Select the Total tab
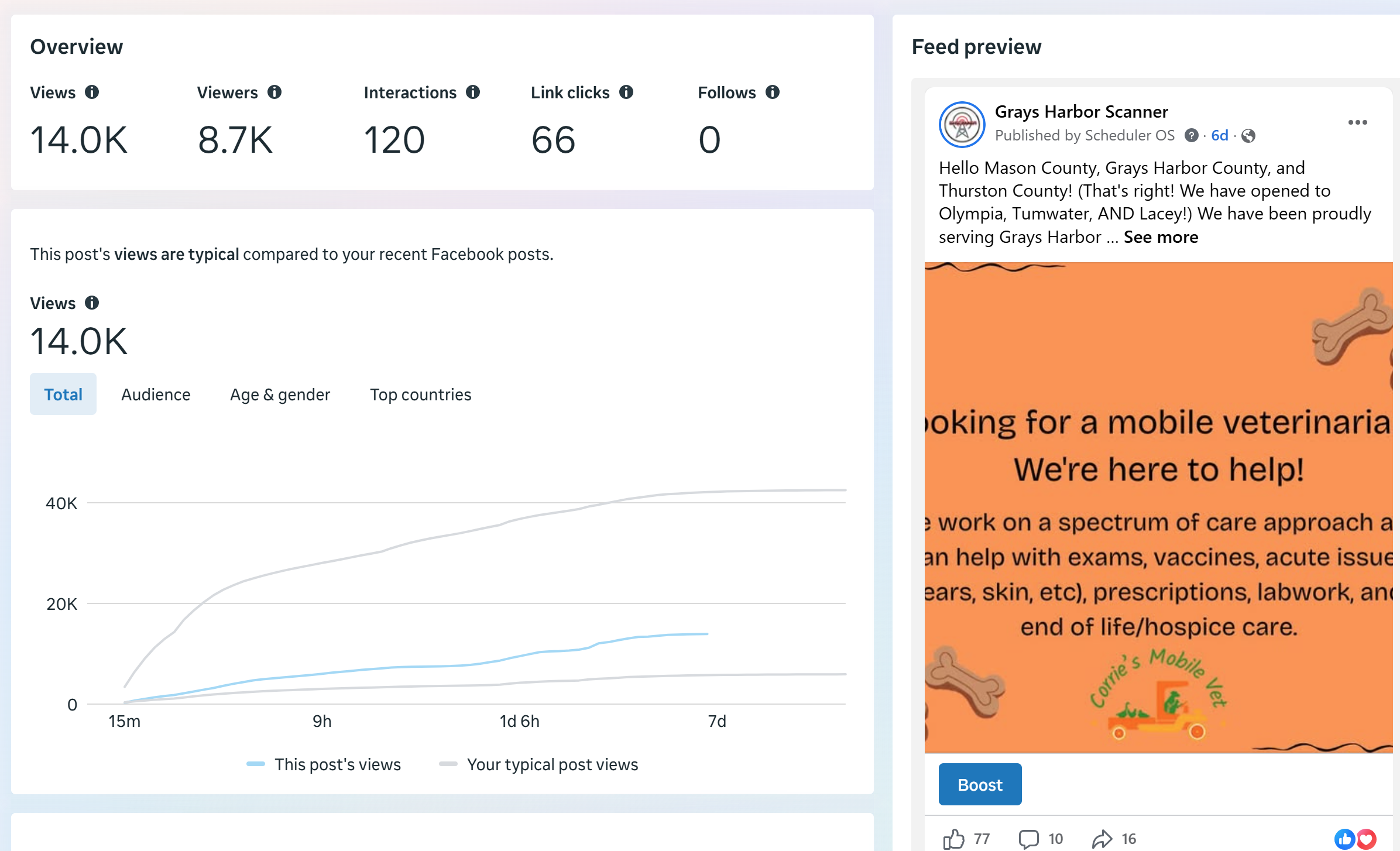 pyautogui.click(x=63, y=394)
